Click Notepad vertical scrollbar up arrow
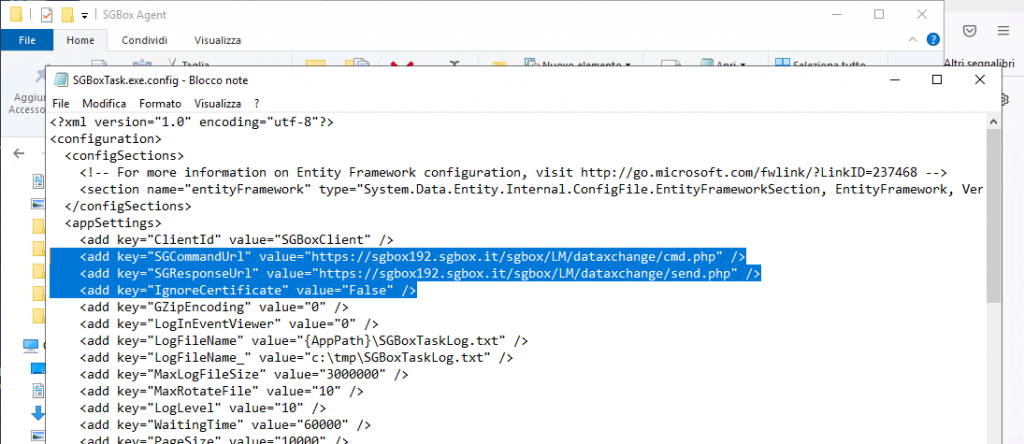The width and height of the screenshot is (1024, 444). coord(993,121)
